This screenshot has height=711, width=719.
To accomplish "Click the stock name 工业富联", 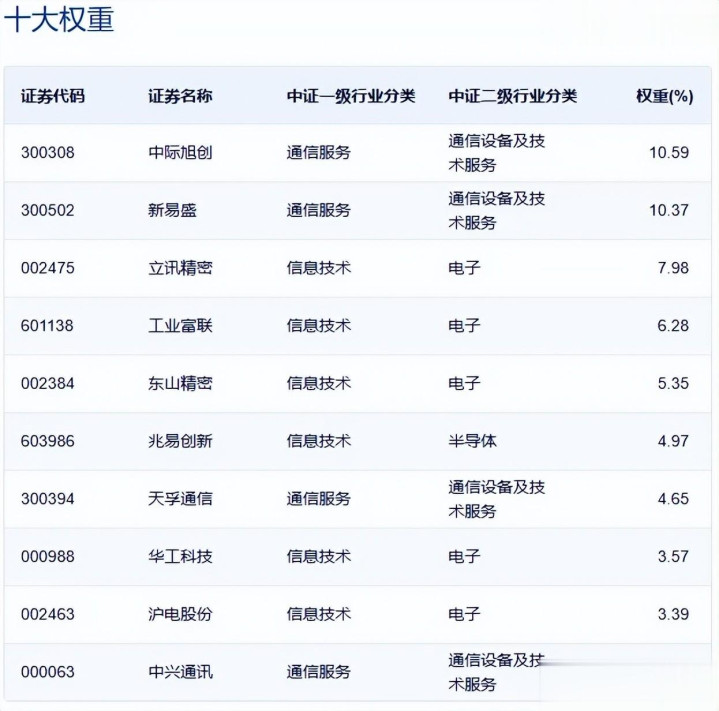I will pyautogui.click(x=180, y=325).
